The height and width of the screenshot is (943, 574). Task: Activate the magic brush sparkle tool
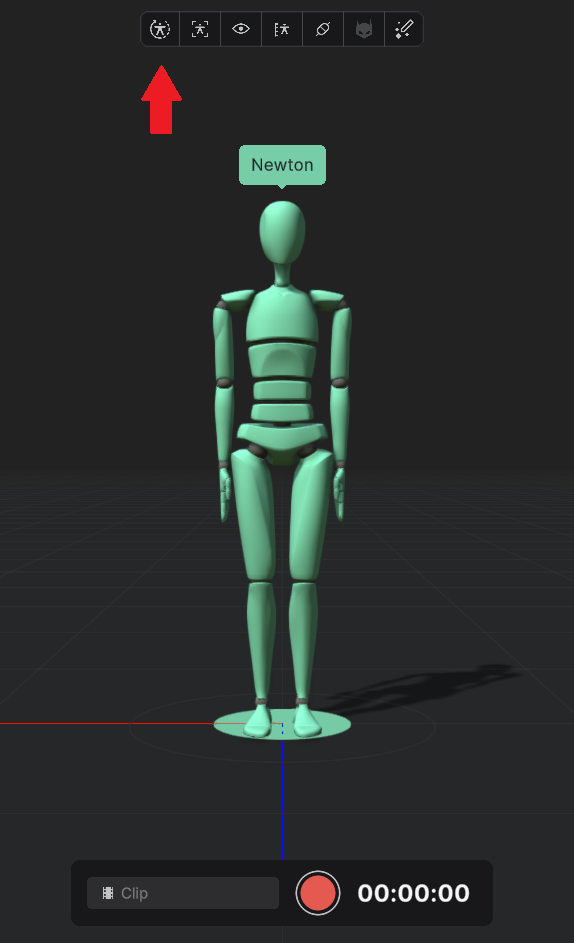404,29
